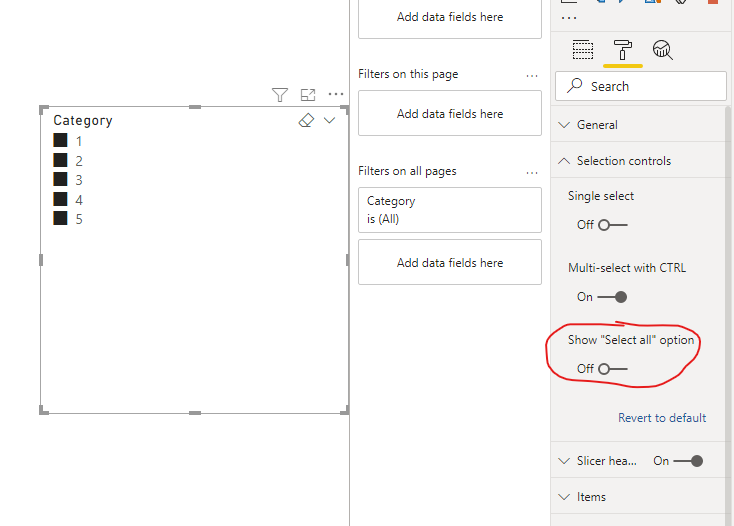Tick the checkbox for category 1
The height and width of the screenshot is (526, 734).
[60, 140]
